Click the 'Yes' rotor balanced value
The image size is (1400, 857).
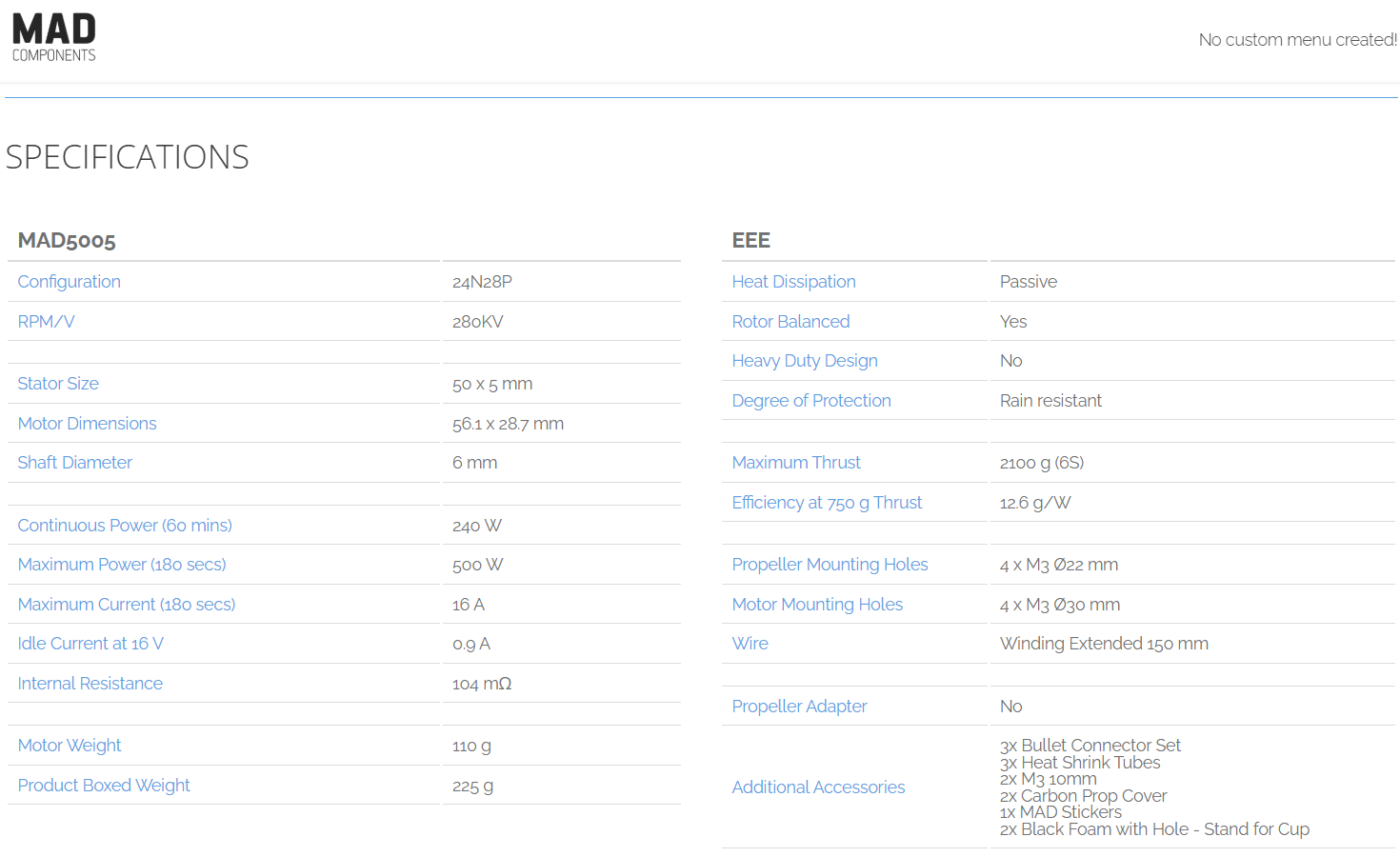point(1013,322)
